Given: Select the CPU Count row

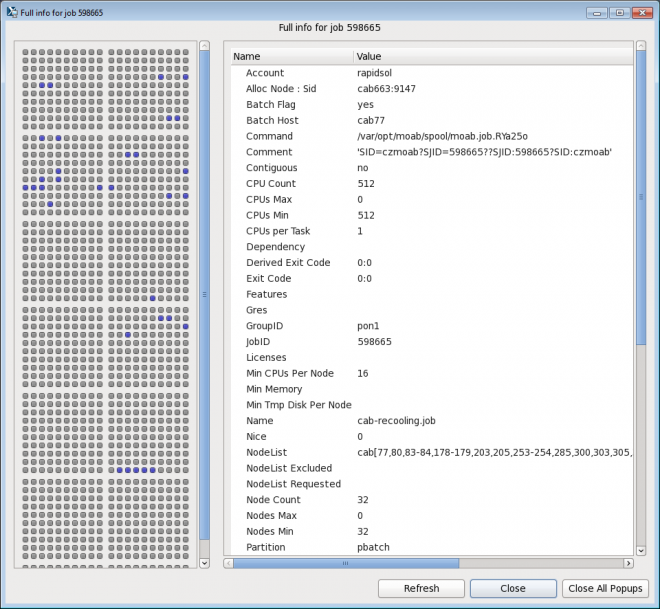Looking at the screenshot, I should [x=432, y=183].
